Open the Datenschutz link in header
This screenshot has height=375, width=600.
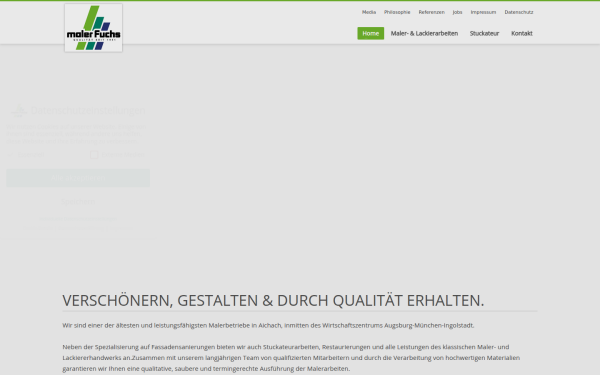[x=518, y=12]
